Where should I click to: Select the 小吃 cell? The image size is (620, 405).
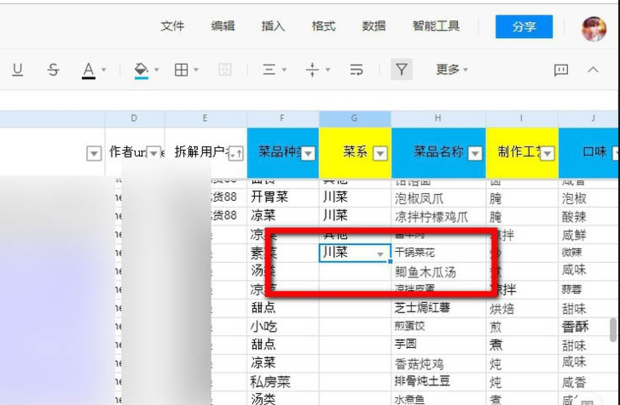pos(283,327)
